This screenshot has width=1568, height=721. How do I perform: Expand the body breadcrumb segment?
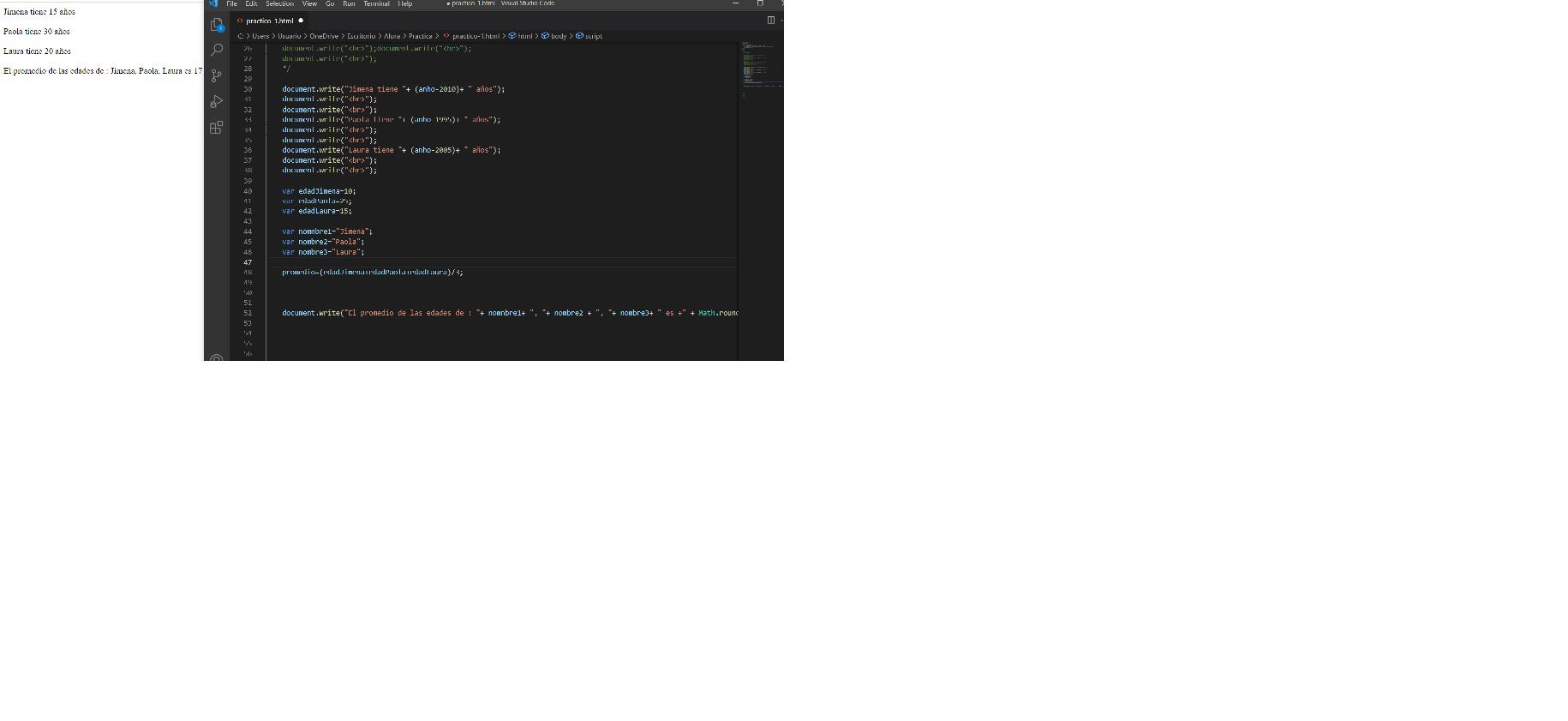tap(559, 36)
